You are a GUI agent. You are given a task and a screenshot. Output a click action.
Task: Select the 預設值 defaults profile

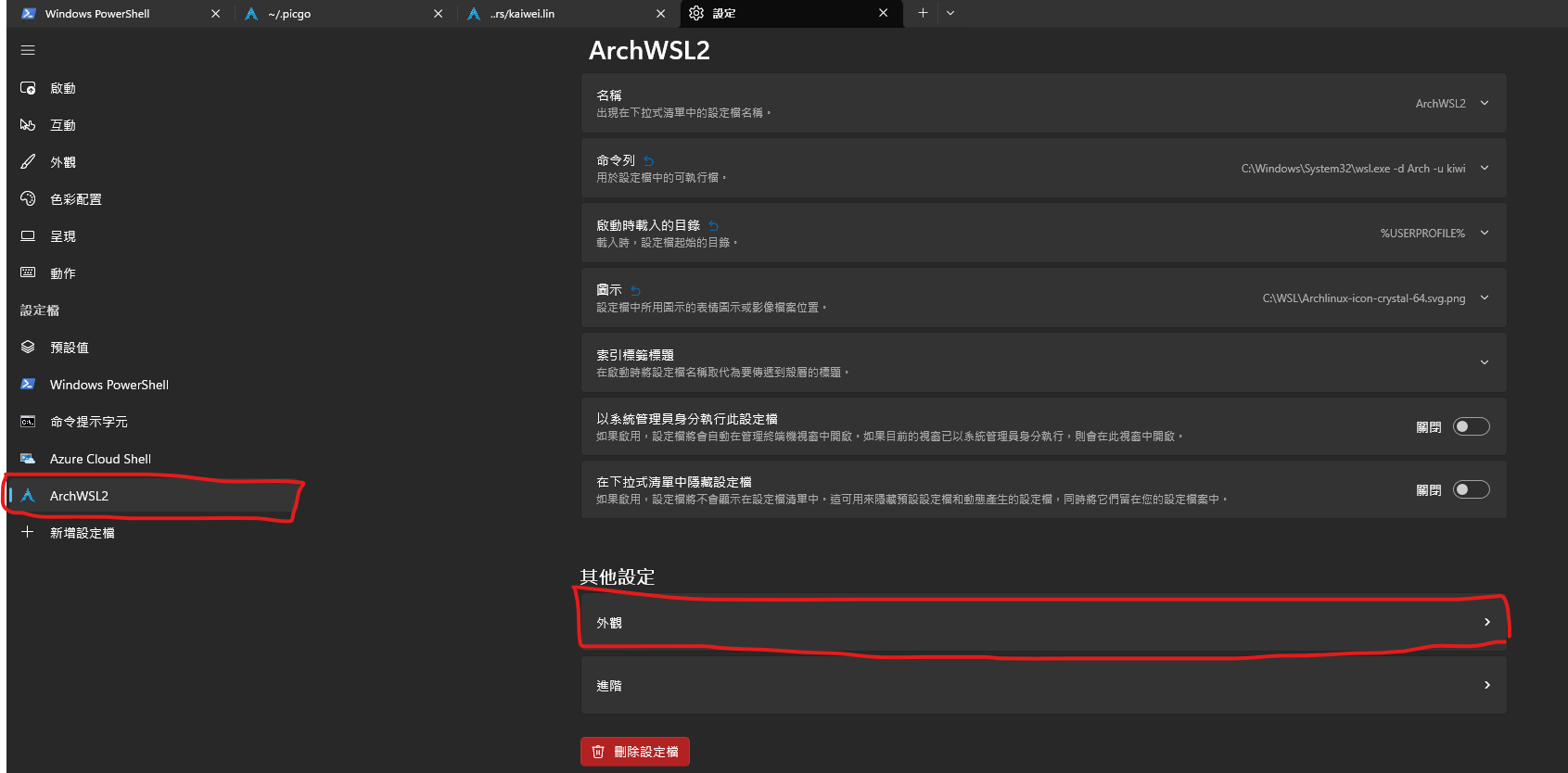pyautogui.click(x=153, y=348)
